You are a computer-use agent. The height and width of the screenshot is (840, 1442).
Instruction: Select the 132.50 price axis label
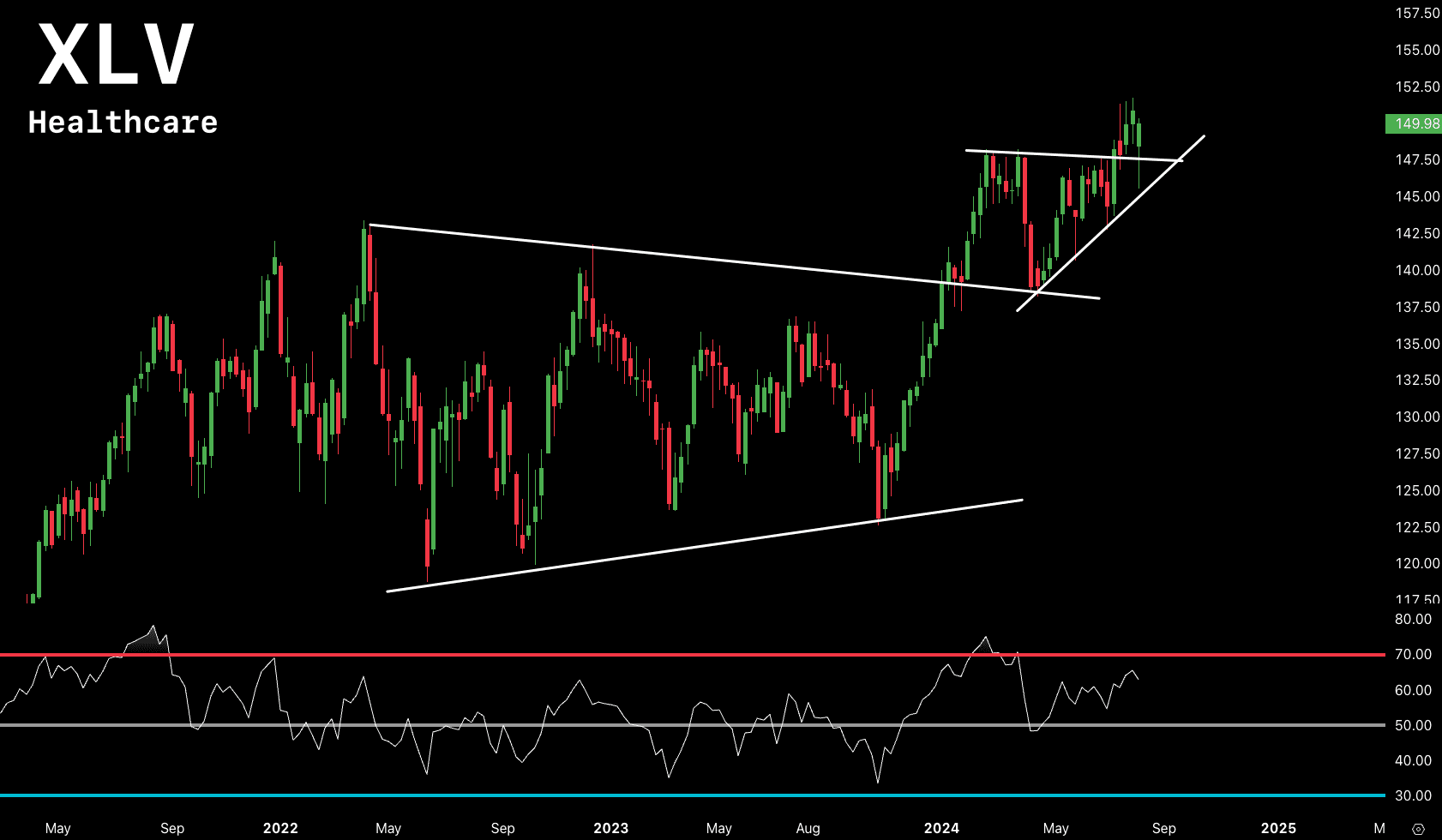(x=1417, y=380)
